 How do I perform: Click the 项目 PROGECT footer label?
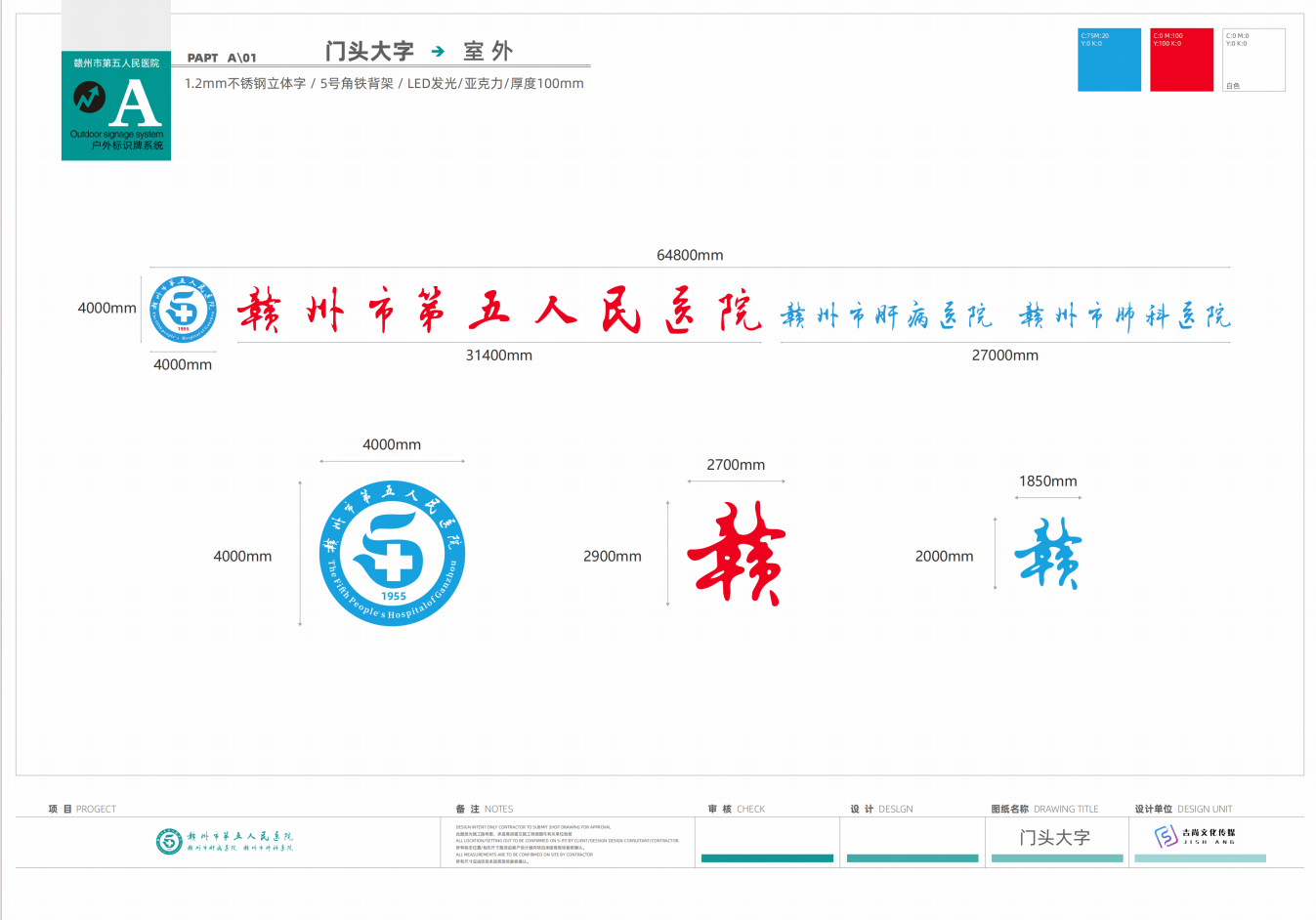pyautogui.click(x=82, y=809)
